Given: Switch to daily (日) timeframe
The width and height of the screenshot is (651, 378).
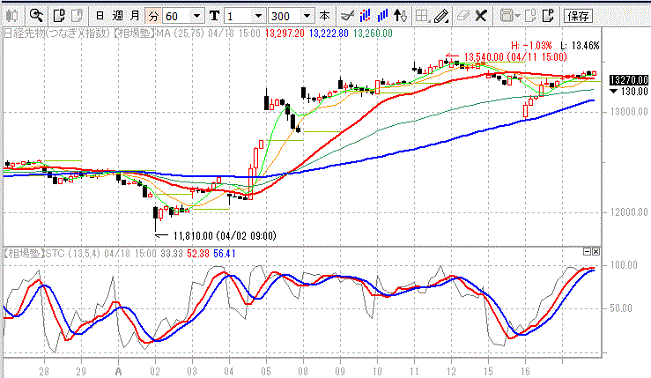Looking at the screenshot, I should tap(100, 16).
